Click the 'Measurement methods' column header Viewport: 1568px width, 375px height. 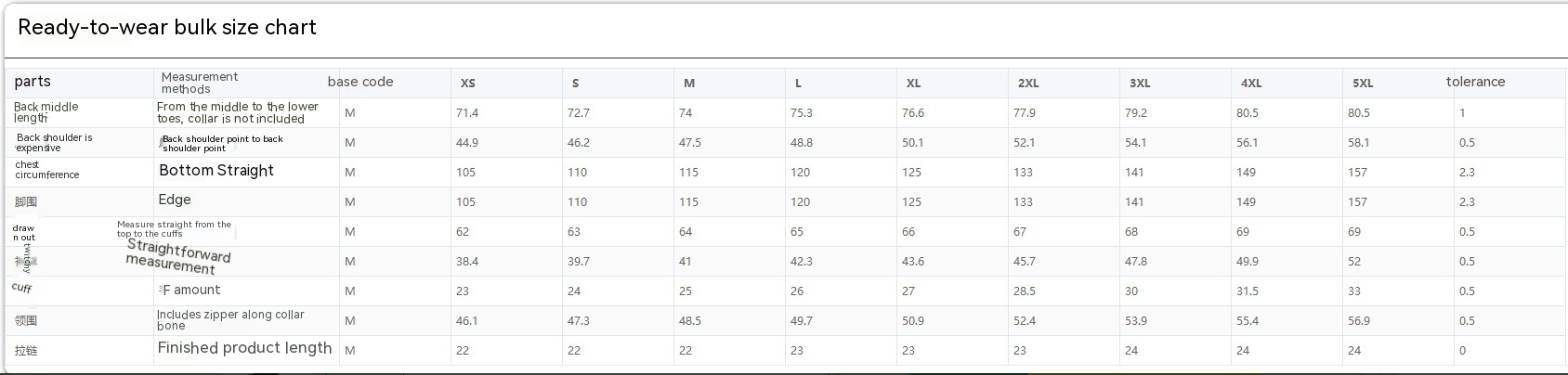[x=199, y=83]
